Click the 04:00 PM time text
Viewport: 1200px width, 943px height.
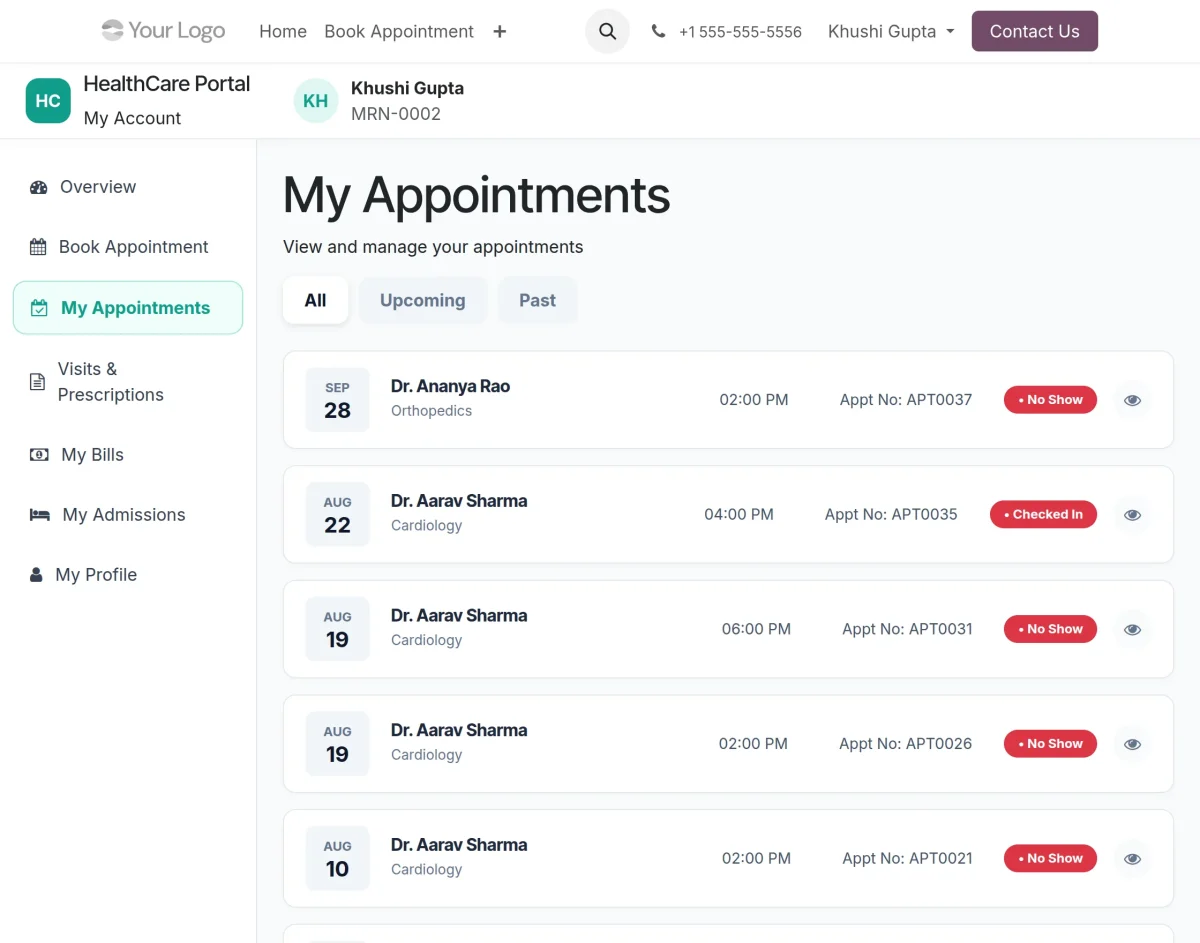[x=739, y=515]
